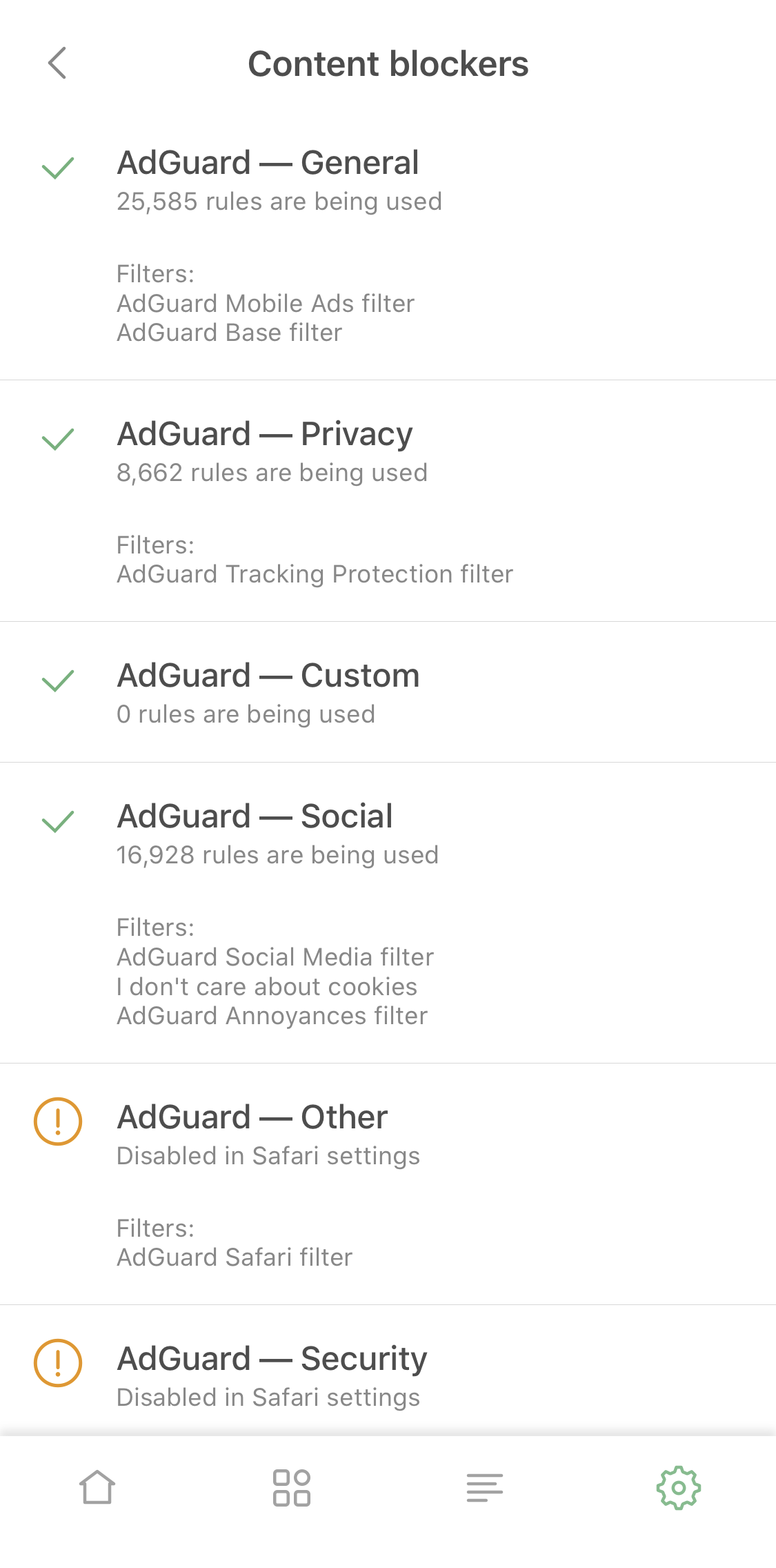Screen dimensions: 776x1568
Task: Tap the AdGuard Tracking Protection filter text
Action: 315,574
